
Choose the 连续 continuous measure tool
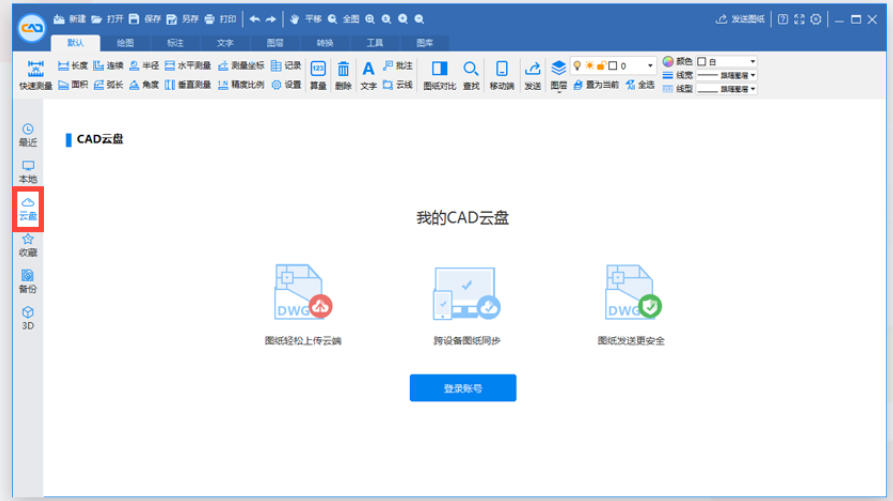(108, 66)
